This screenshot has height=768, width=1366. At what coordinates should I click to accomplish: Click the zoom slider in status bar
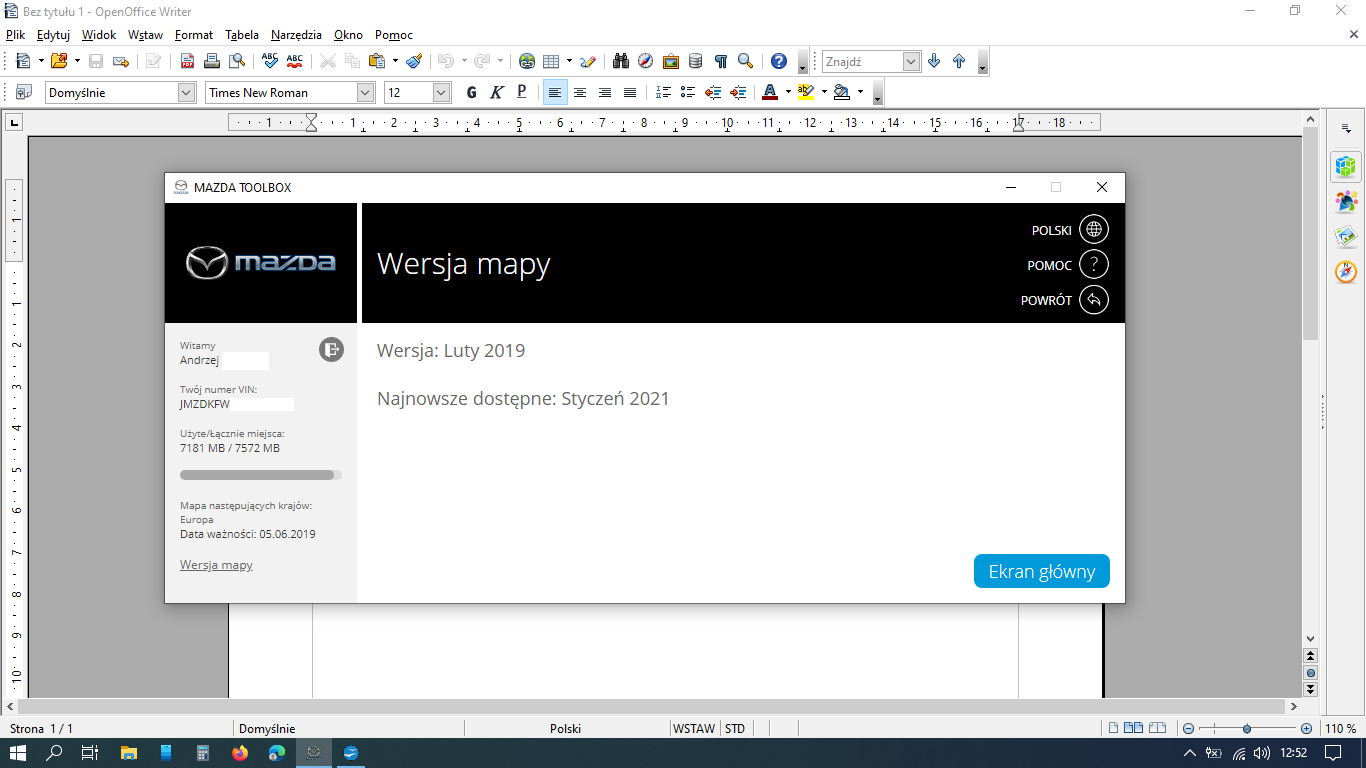(x=1246, y=729)
